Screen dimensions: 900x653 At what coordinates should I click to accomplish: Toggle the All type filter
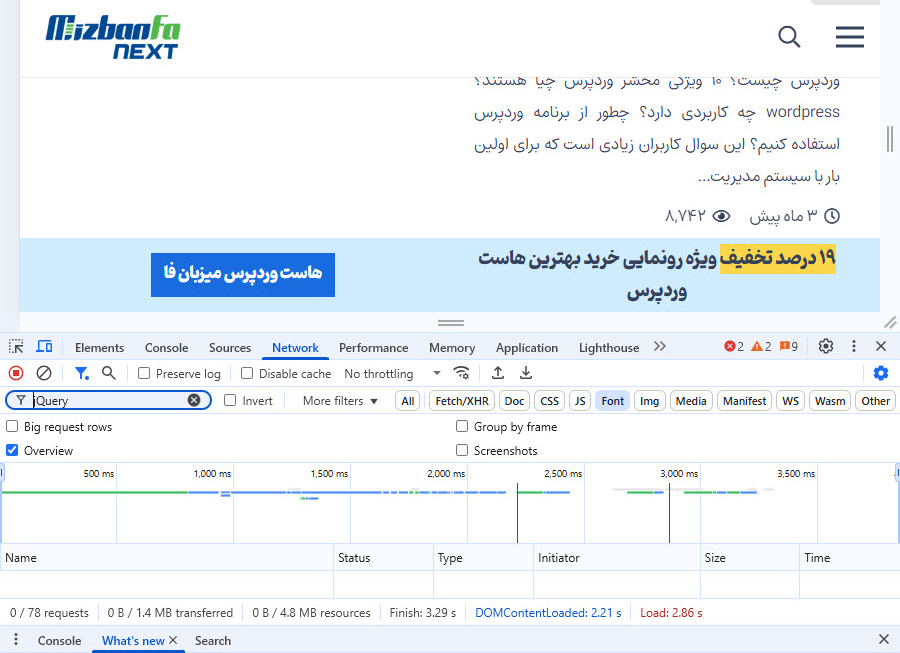click(408, 401)
